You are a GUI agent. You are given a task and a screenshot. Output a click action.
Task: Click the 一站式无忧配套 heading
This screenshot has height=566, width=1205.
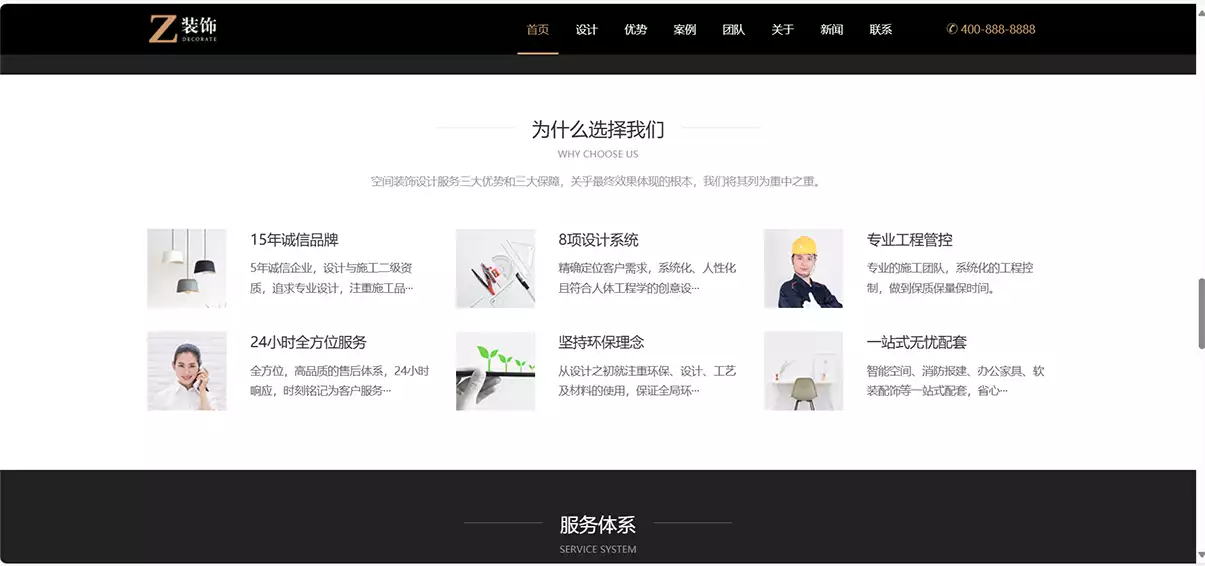pyautogui.click(x=917, y=342)
